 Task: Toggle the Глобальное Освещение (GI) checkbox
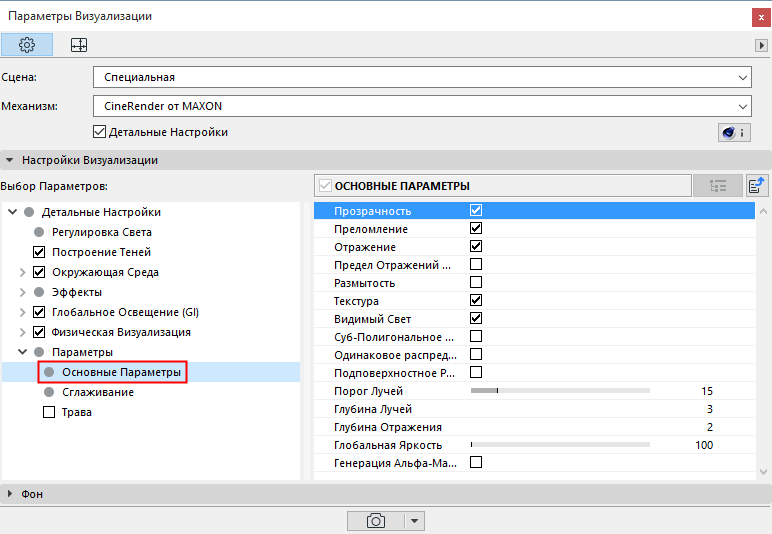[x=39, y=312]
